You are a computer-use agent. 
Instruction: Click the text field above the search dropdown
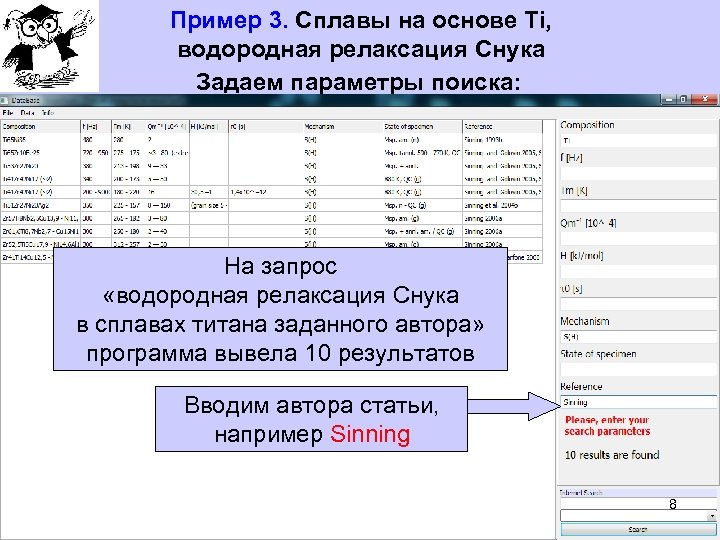click(638, 504)
